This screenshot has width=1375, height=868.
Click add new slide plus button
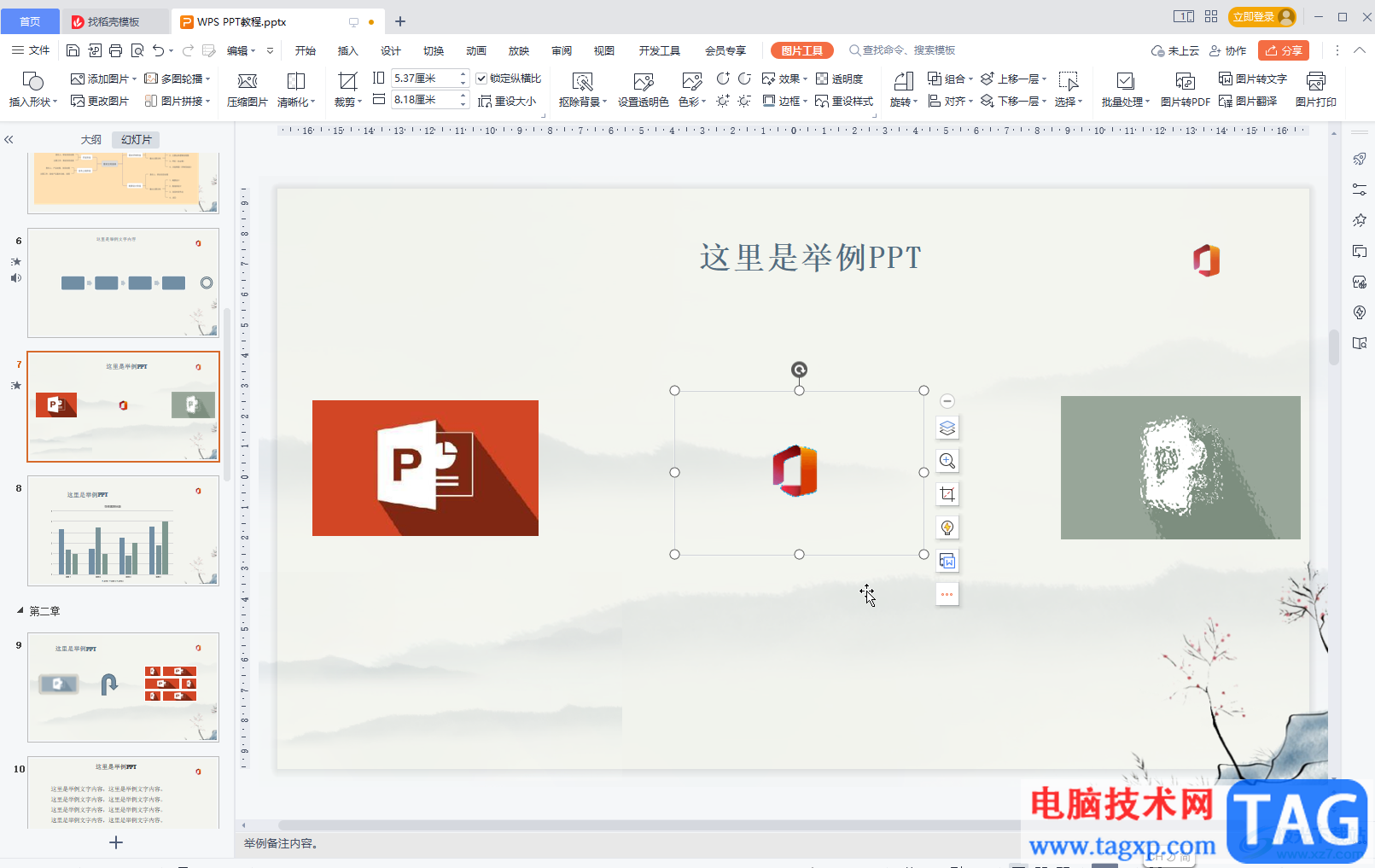click(116, 842)
